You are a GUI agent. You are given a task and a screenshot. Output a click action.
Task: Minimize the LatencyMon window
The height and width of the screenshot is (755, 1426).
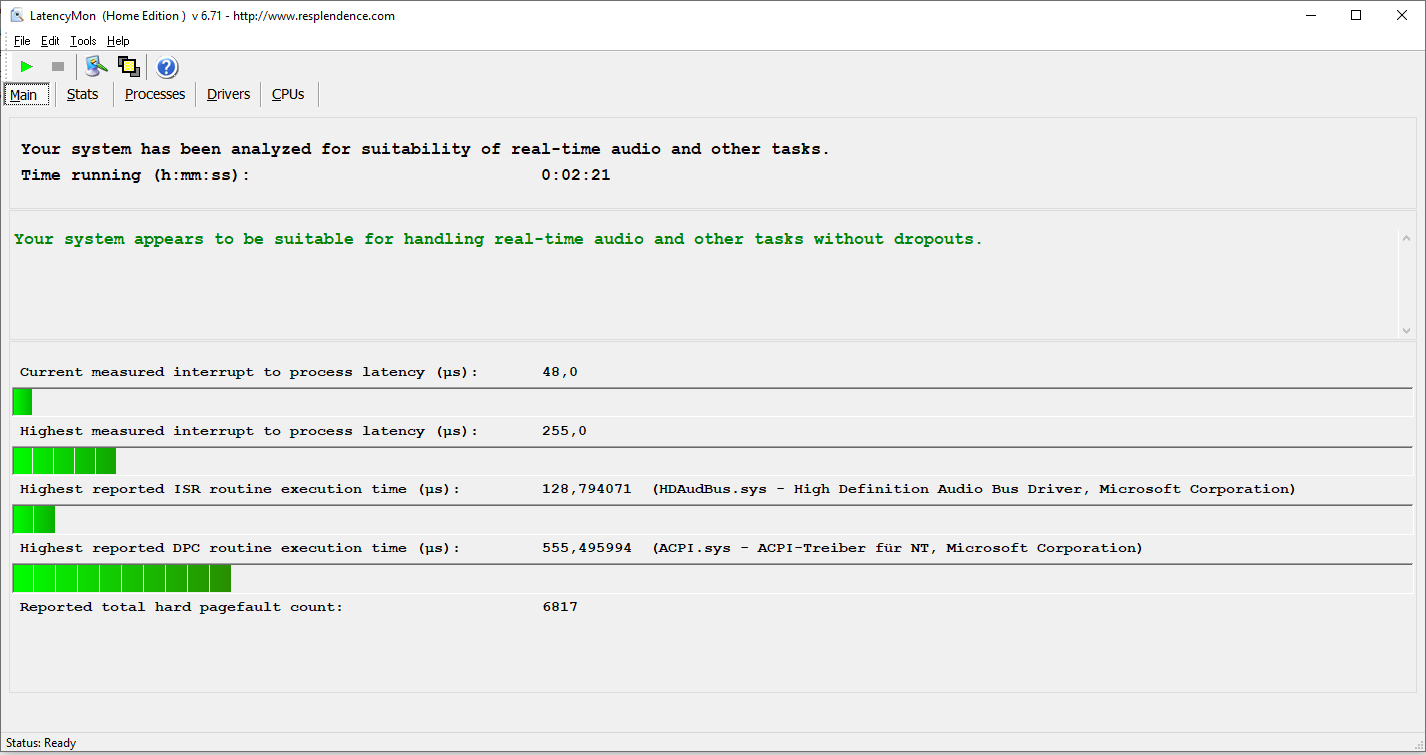pyautogui.click(x=1310, y=15)
